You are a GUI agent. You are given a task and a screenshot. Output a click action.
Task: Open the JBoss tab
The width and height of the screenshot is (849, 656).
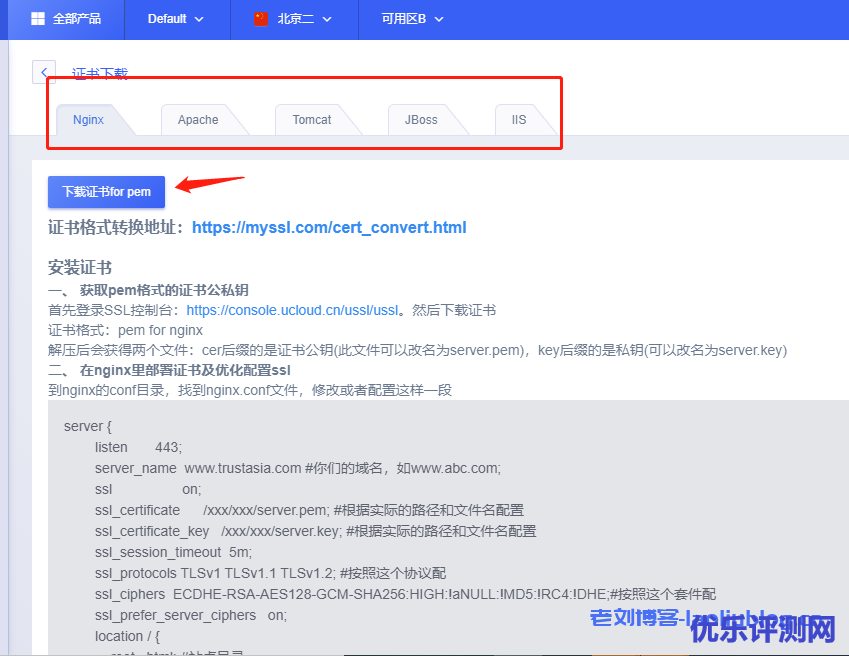421,120
